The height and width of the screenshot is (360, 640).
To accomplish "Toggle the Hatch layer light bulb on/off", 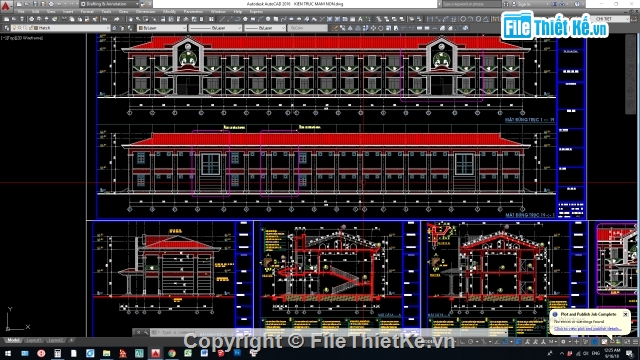I will (15, 28).
